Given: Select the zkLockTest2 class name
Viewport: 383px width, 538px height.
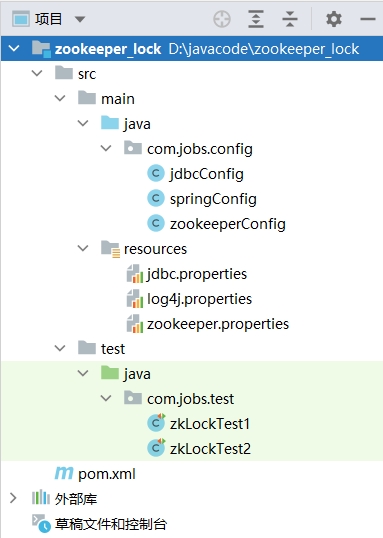Looking at the screenshot, I should (210, 449).
